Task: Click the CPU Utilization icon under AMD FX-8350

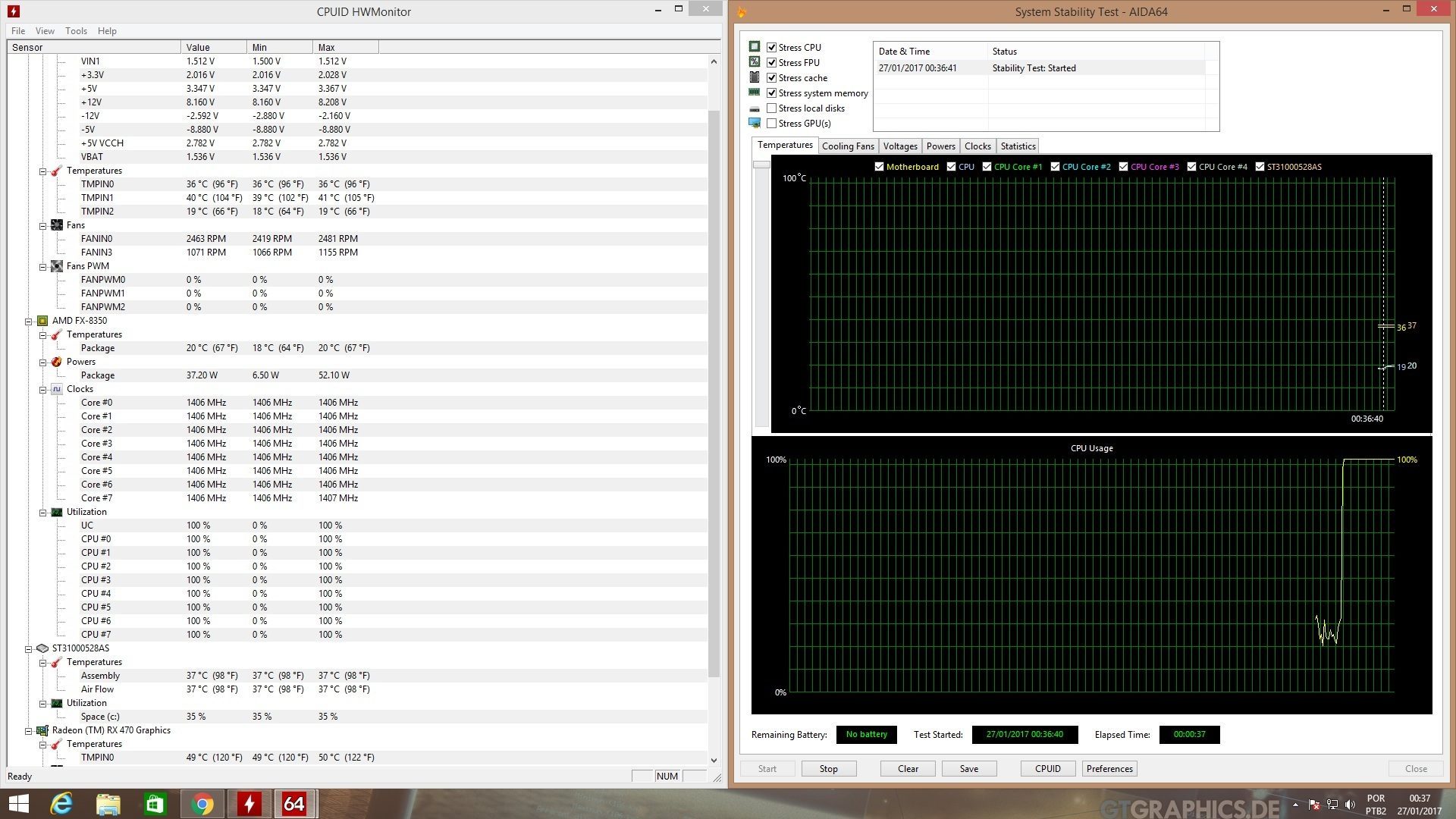Action: pyautogui.click(x=57, y=512)
